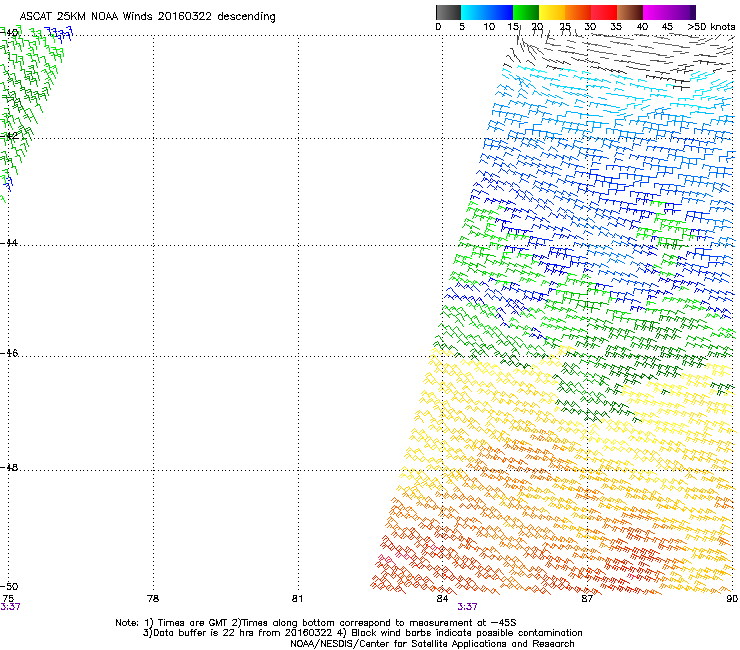This screenshot has width=740, height=650.
Task: Click the '20' legend scale label
Action: coord(538,27)
